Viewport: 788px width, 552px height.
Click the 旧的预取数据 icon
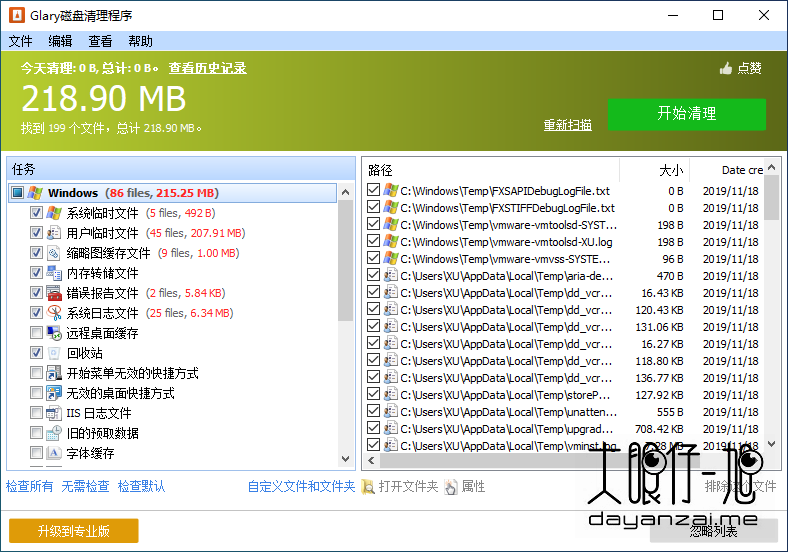(x=54, y=433)
